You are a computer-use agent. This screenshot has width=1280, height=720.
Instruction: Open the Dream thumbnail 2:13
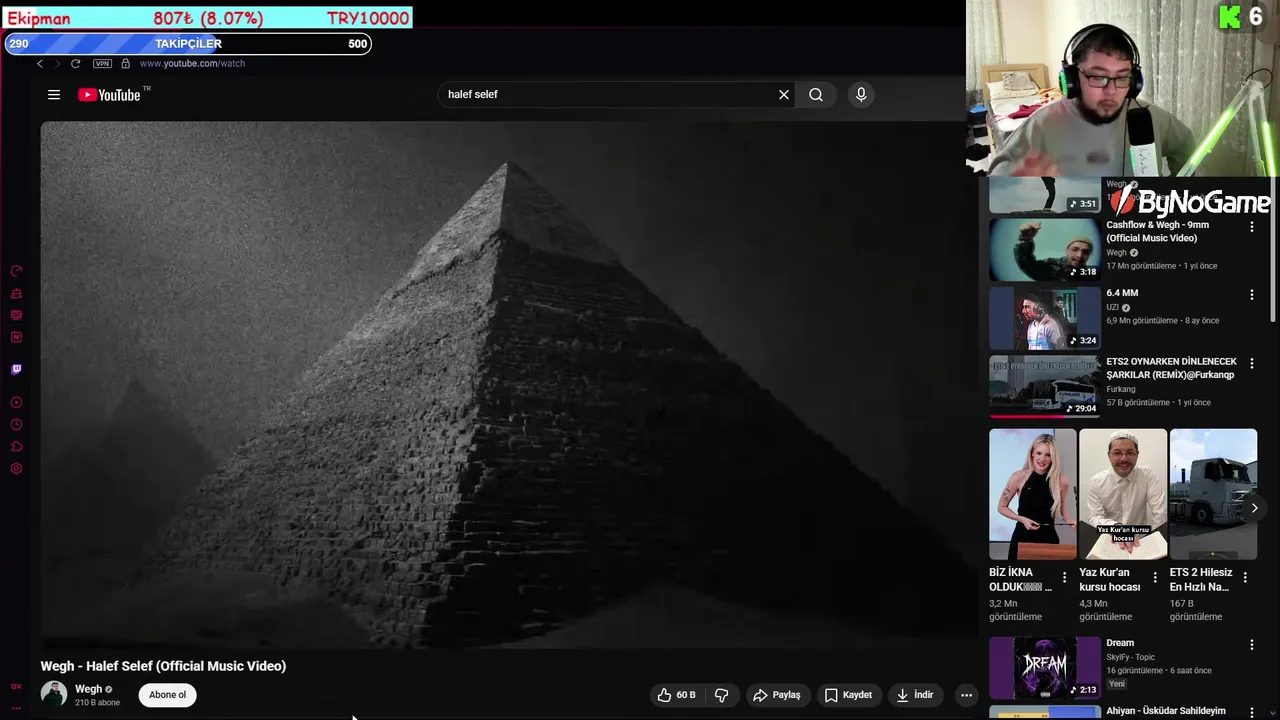click(x=1044, y=668)
